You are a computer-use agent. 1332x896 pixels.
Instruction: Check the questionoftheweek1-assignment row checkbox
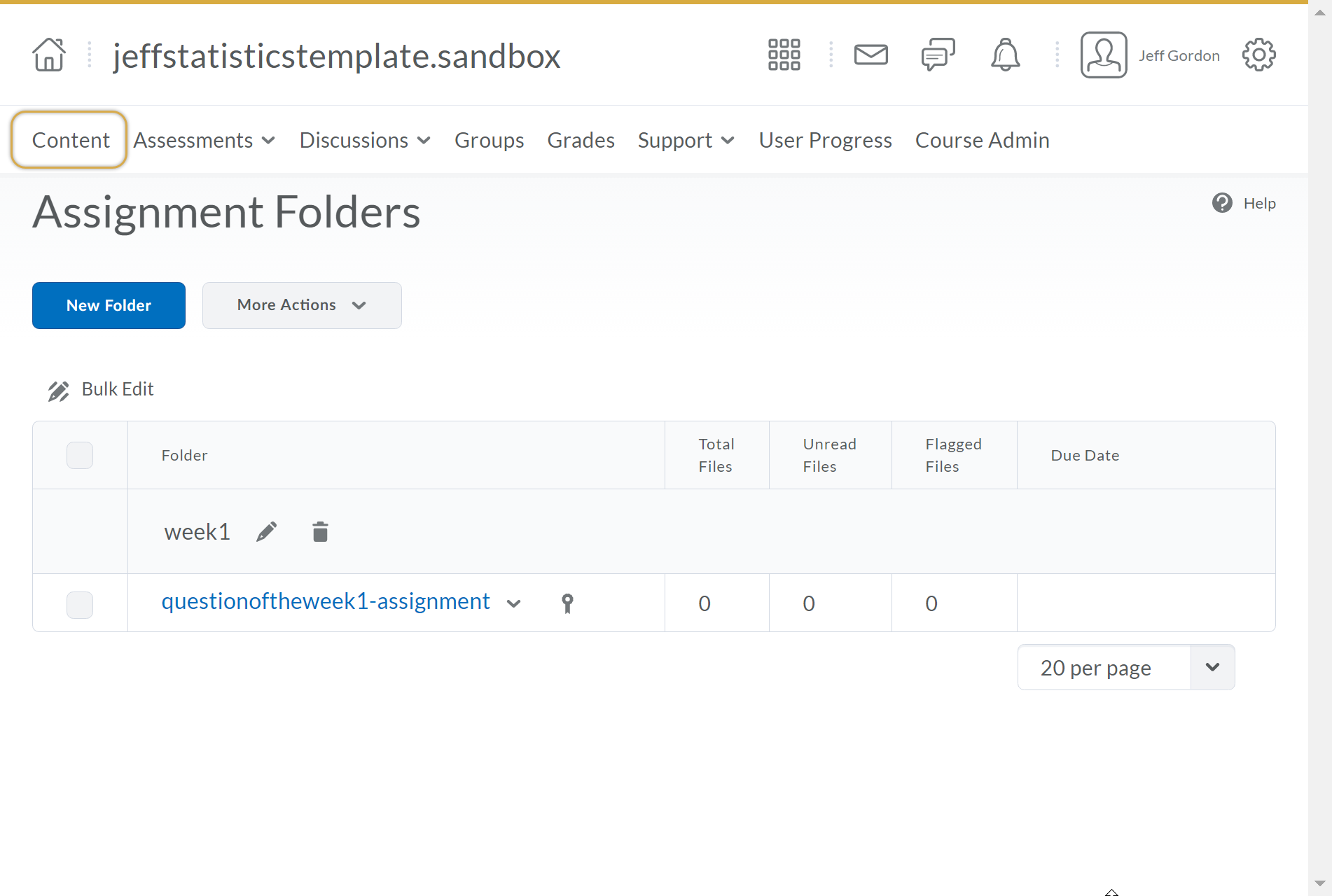click(80, 604)
